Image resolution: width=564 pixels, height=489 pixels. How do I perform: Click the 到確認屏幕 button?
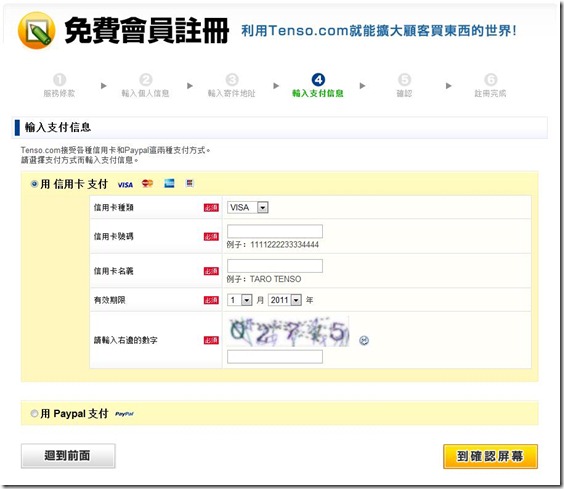pyautogui.click(x=490, y=456)
